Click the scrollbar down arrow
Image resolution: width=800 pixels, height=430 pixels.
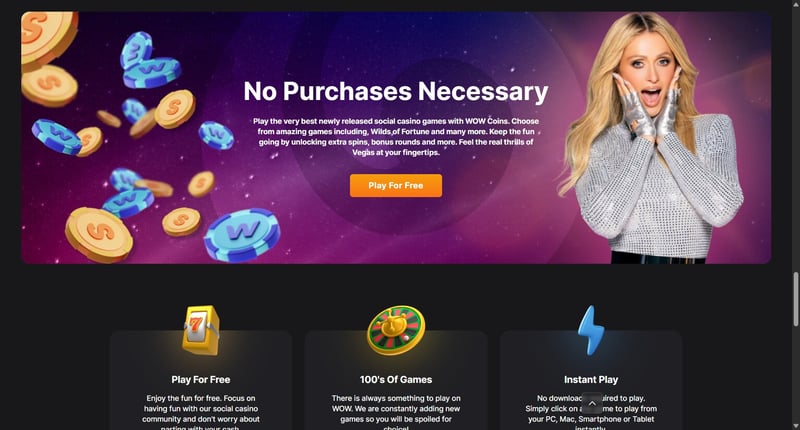click(x=795, y=425)
